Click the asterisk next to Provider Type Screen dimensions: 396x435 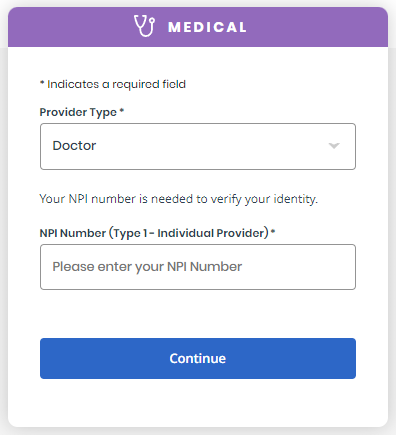[122, 110]
